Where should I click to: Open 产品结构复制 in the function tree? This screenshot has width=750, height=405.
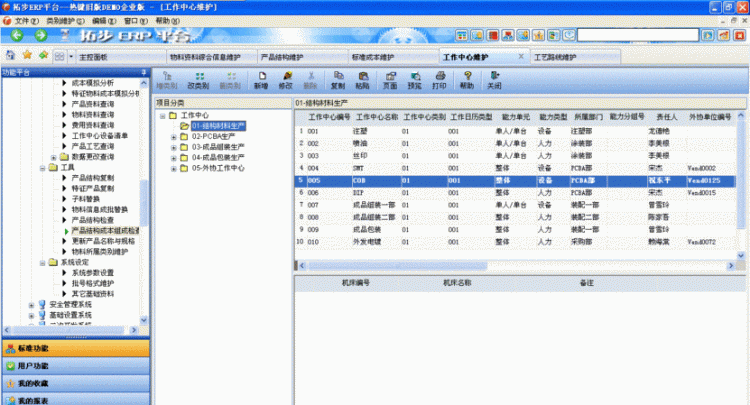click(x=93, y=178)
